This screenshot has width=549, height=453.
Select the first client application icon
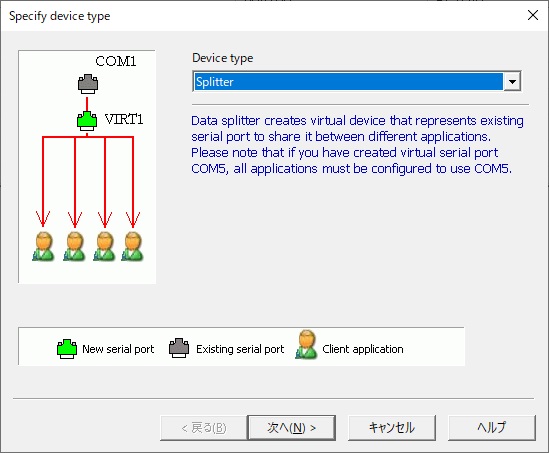coord(43,246)
